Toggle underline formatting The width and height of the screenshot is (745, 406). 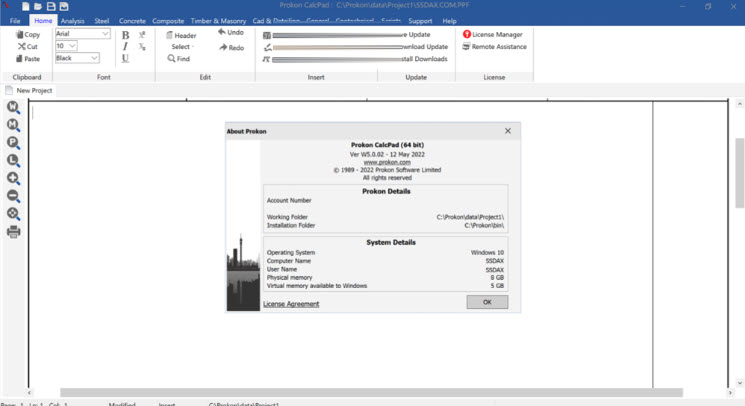(125, 59)
